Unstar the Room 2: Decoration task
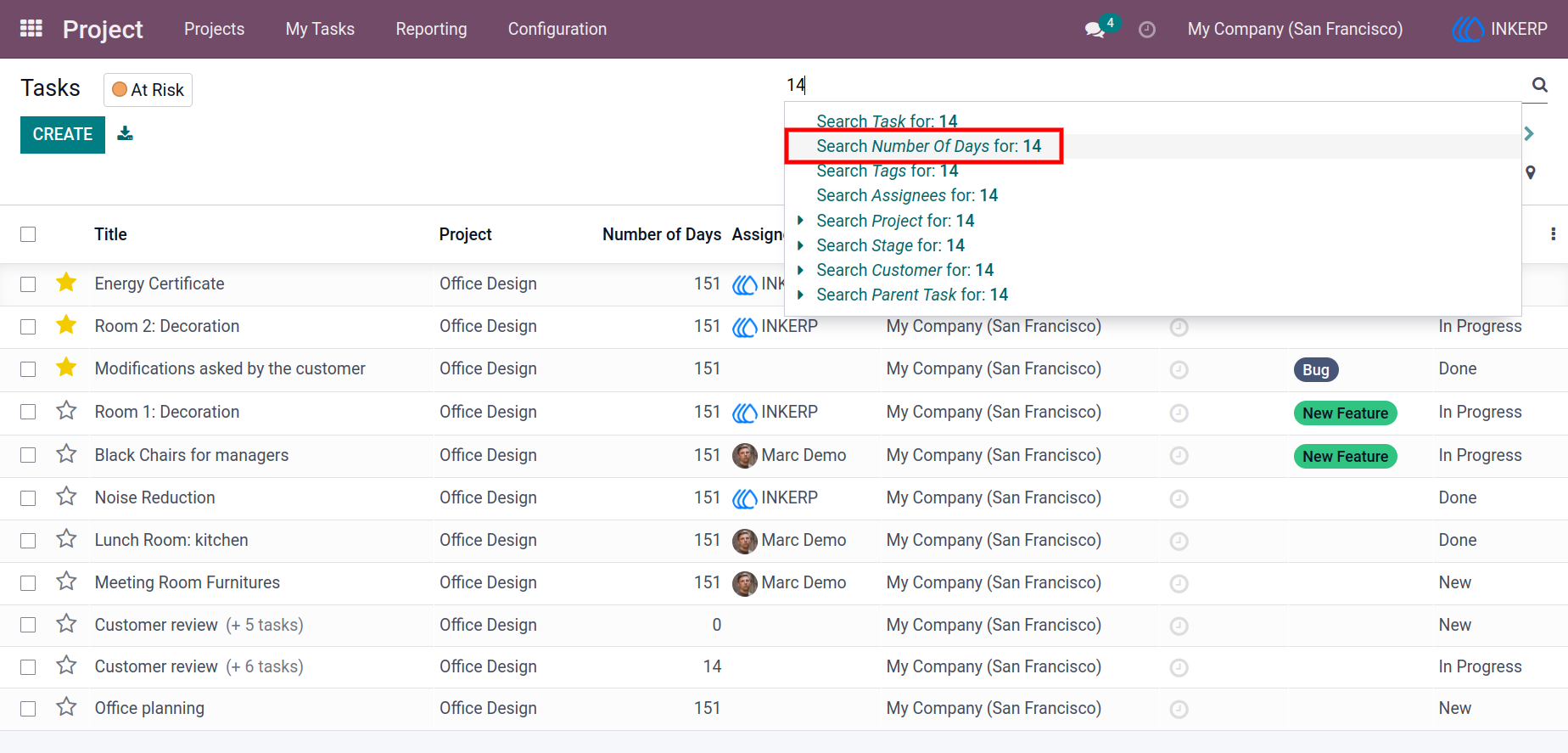Viewport: 1568px width, 753px height. click(x=66, y=325)
